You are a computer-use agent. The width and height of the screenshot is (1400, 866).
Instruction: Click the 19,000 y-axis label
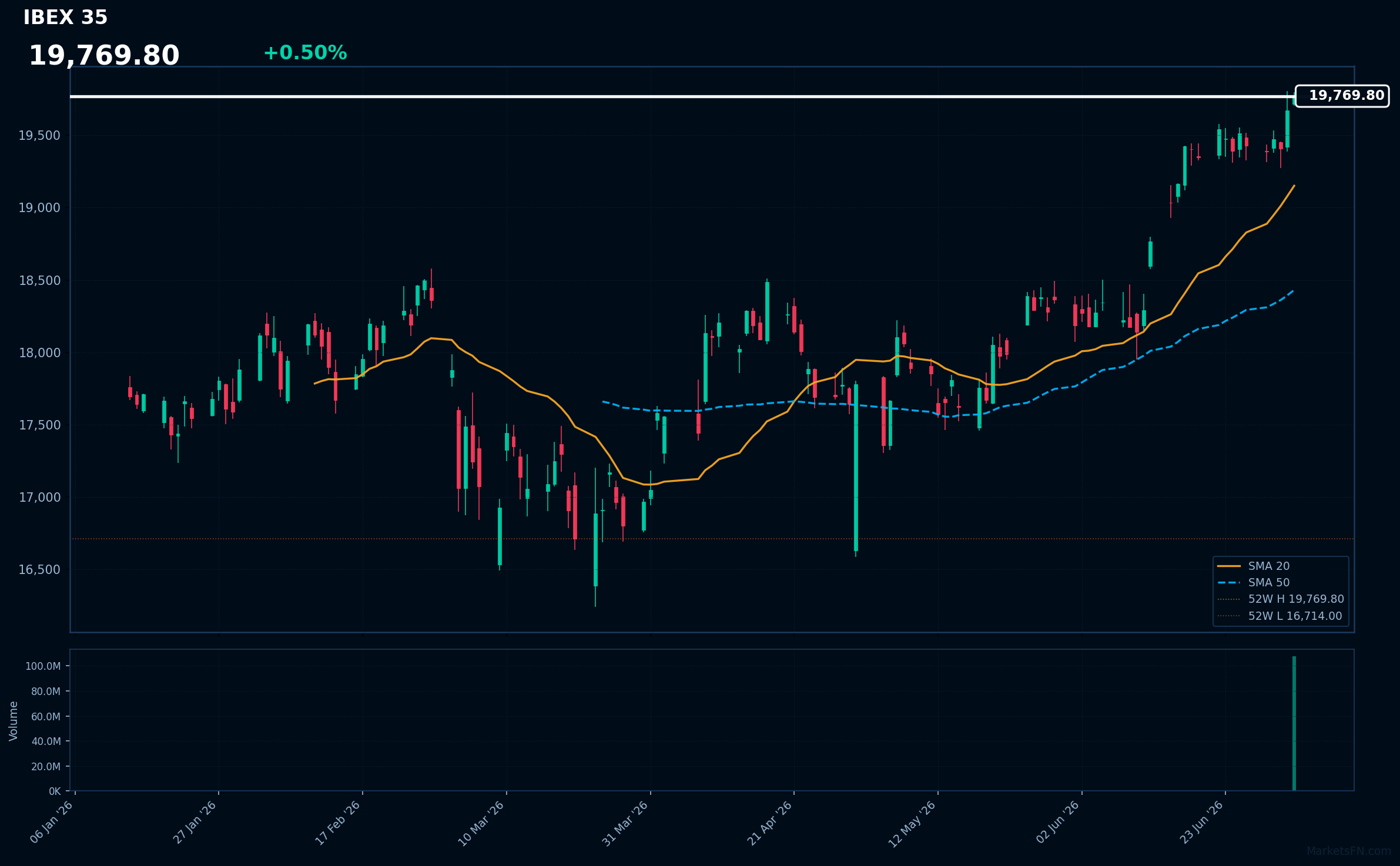pyautogui.click(x=39, y=208)
